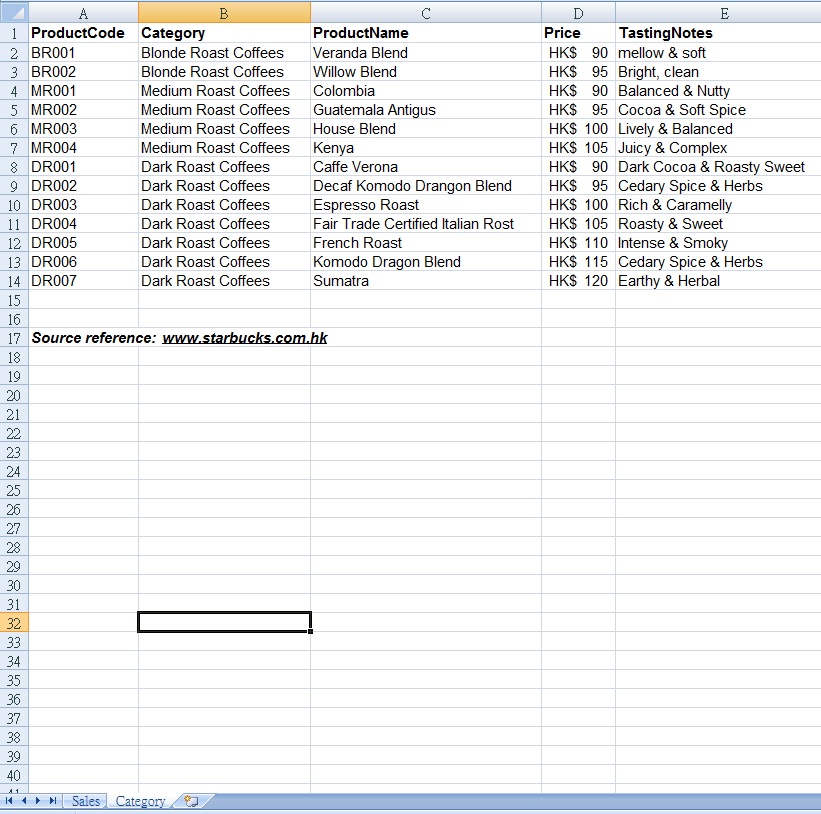Select the Veranda Blend cell
This screenshot has height=814, width=821.
point(360,53)
